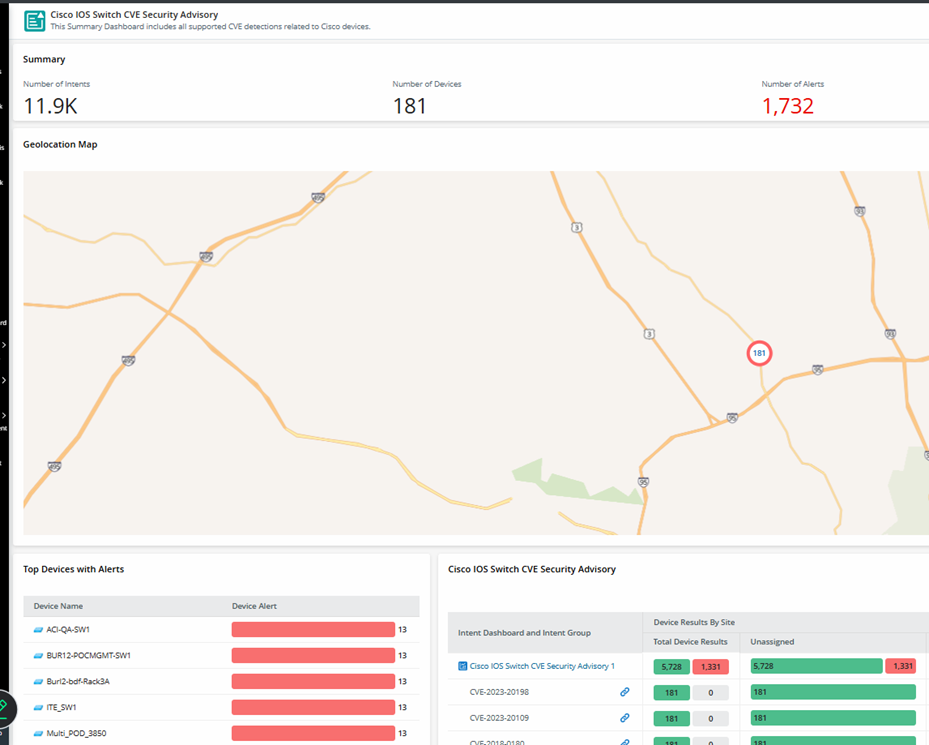This screenshot has width=929, height=745.
Task: Click red 1,331 badge under Total Device Results
Action: (x=710, y=666)
